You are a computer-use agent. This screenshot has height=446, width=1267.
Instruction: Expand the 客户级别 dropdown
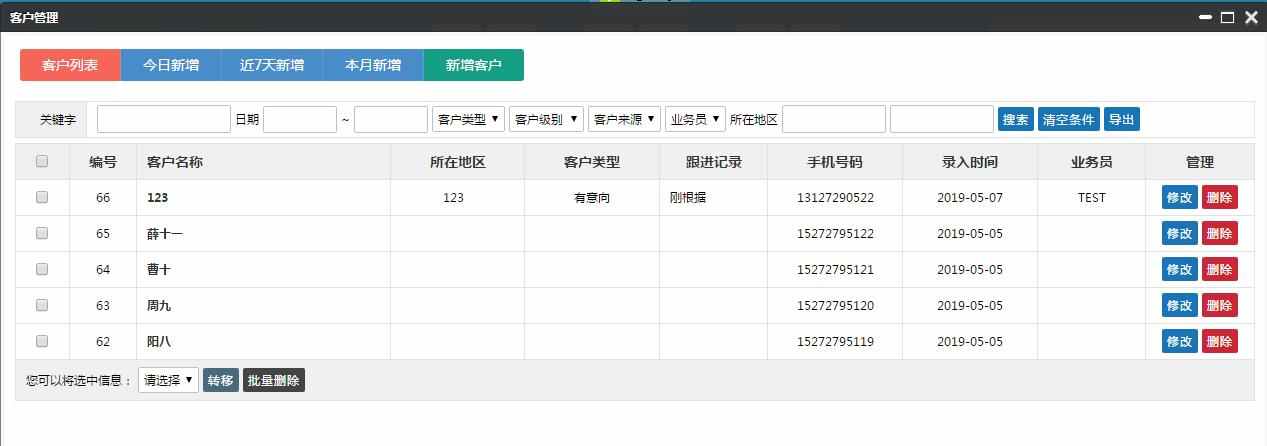[546, 119]
